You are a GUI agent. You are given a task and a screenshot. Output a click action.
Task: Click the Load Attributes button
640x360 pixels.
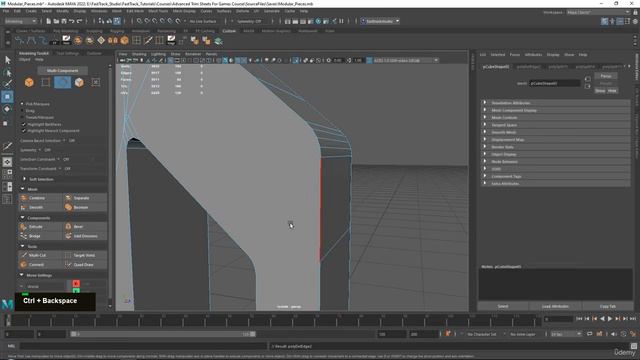pos(555,306)
